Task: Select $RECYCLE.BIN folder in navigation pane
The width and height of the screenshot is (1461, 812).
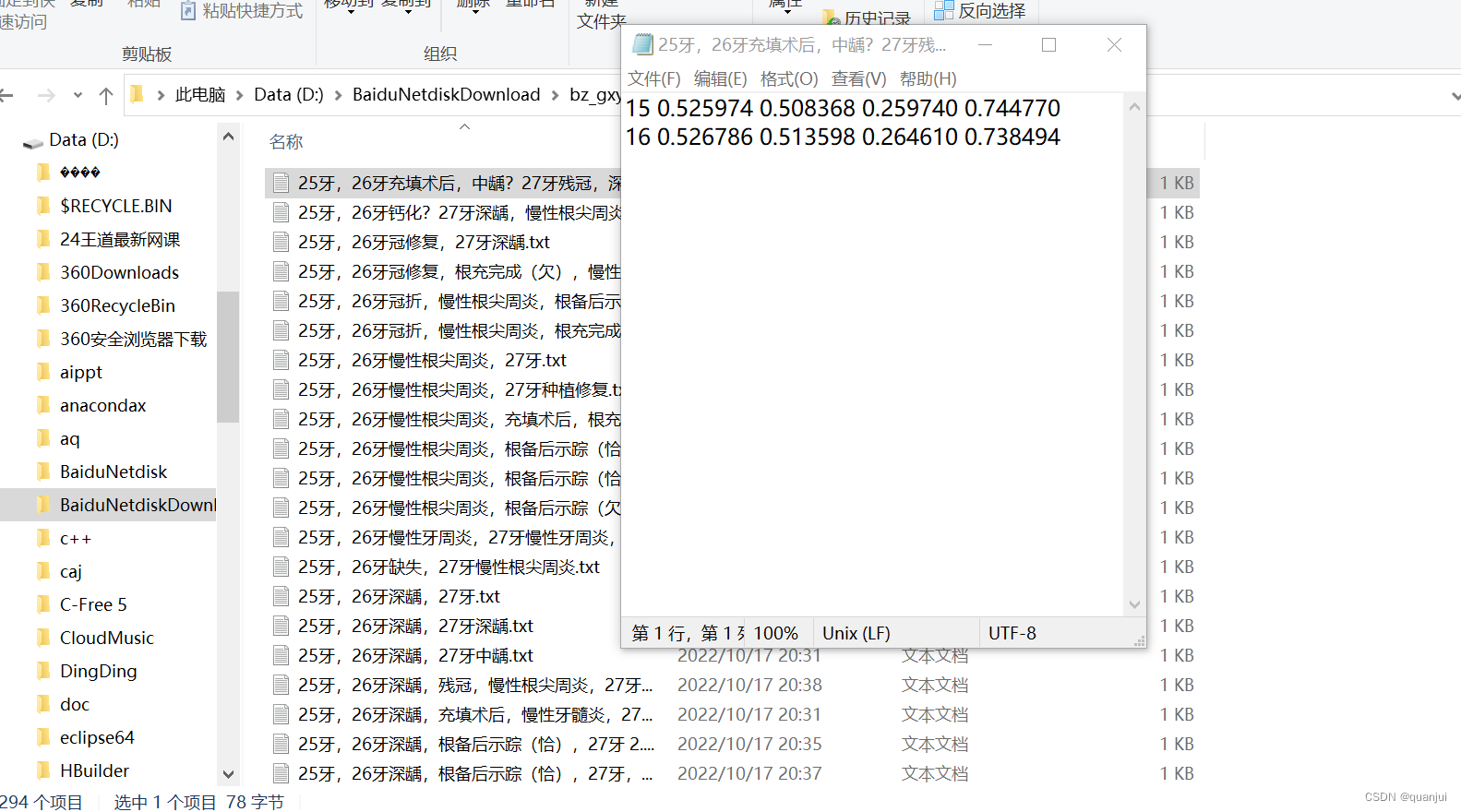Action: (115, 206)
